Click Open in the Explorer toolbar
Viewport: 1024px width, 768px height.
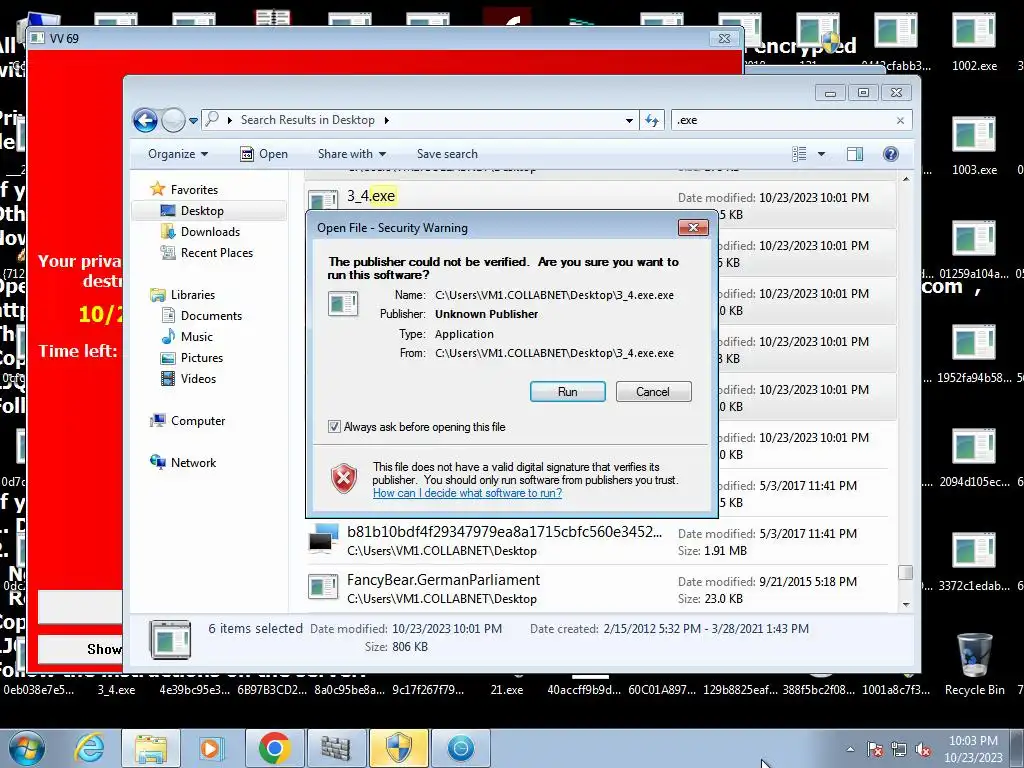tap(264, 154)
